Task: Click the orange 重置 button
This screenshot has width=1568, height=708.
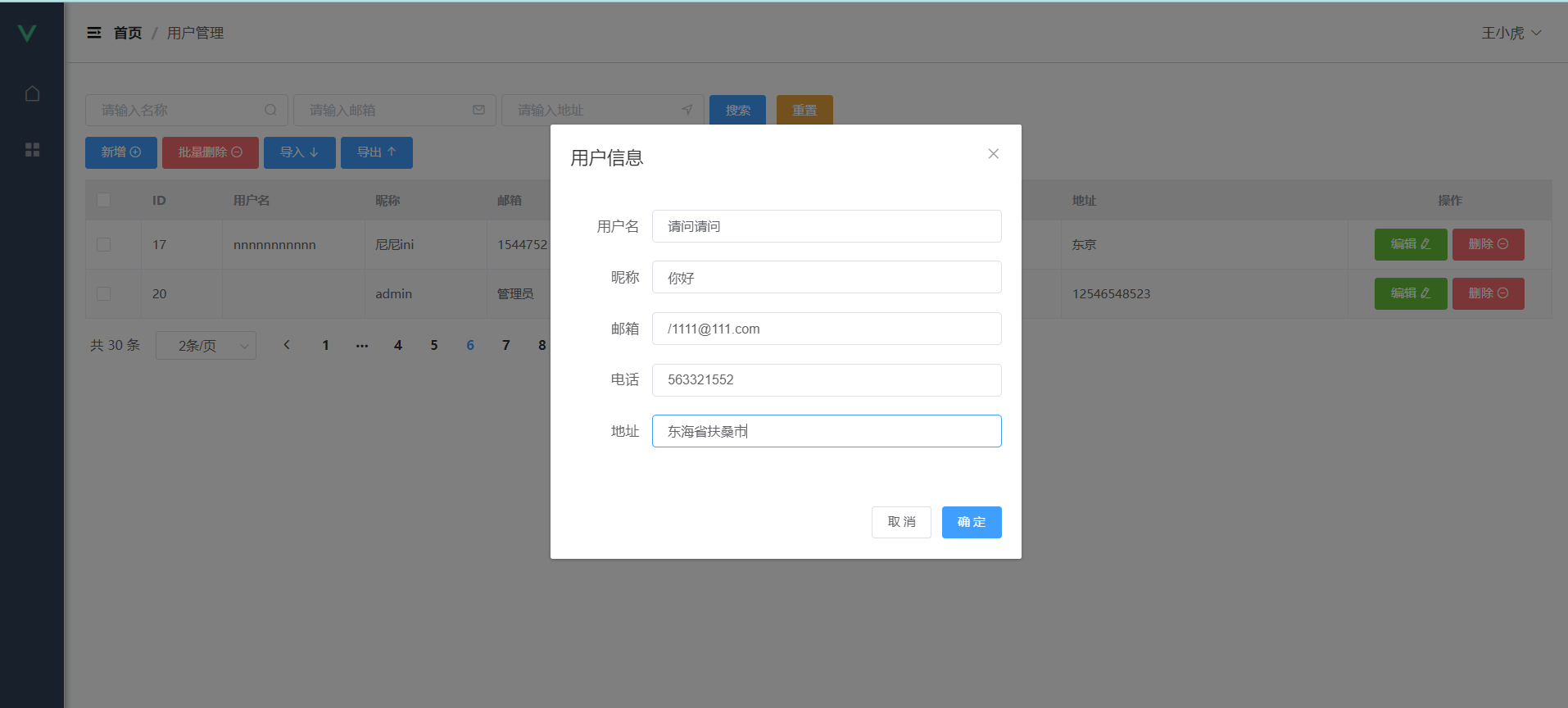Action: 804,110
